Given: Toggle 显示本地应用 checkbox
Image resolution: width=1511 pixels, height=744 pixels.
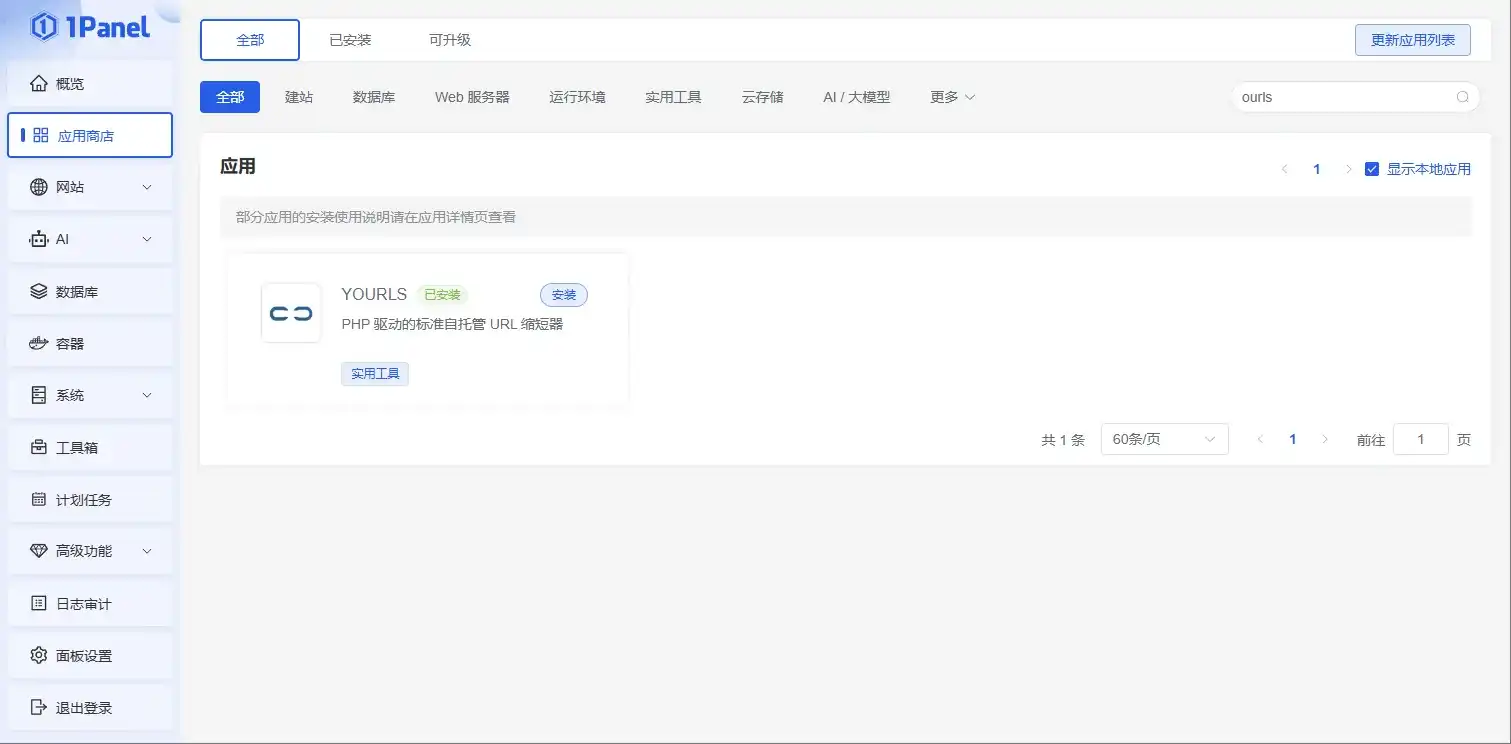Looking at the screenshot, I should pyautogui.click(x=1372, y=169).
